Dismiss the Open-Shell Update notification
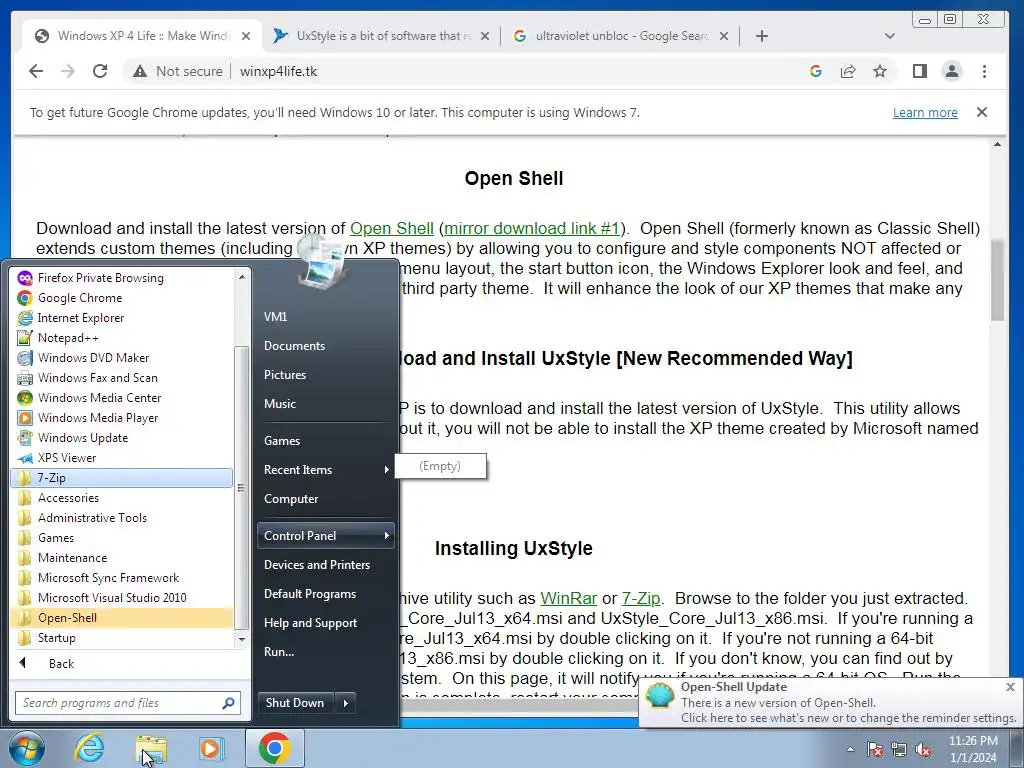This screenshot has width=1024, height=768. (x=1010, y=687)
